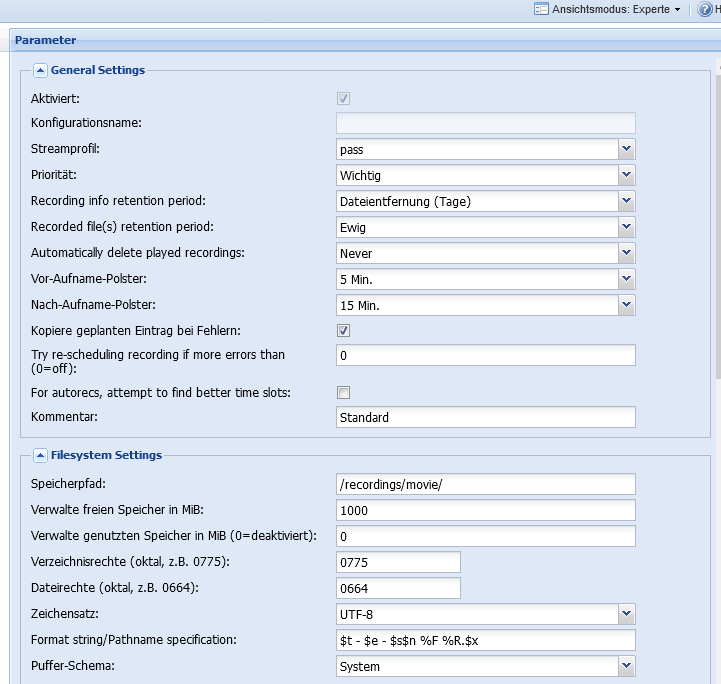Open Recorded file(s) retention period dropdown arrow
721x684 pixels.
coord(626,227)
